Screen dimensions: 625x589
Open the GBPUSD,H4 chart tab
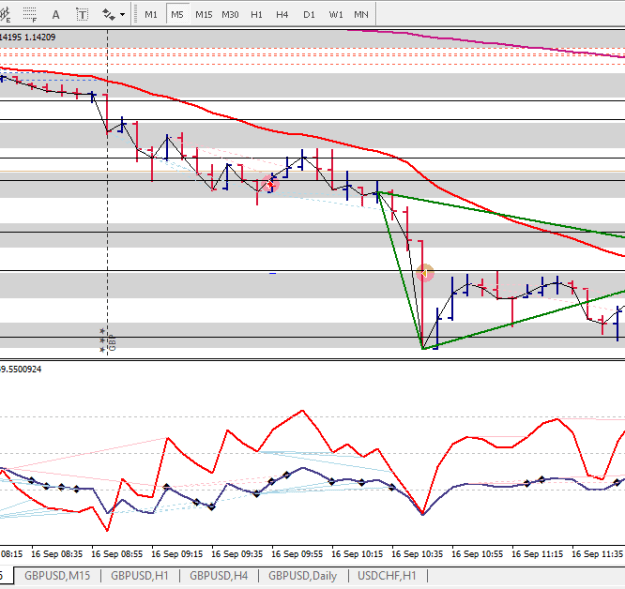(218, 576)
